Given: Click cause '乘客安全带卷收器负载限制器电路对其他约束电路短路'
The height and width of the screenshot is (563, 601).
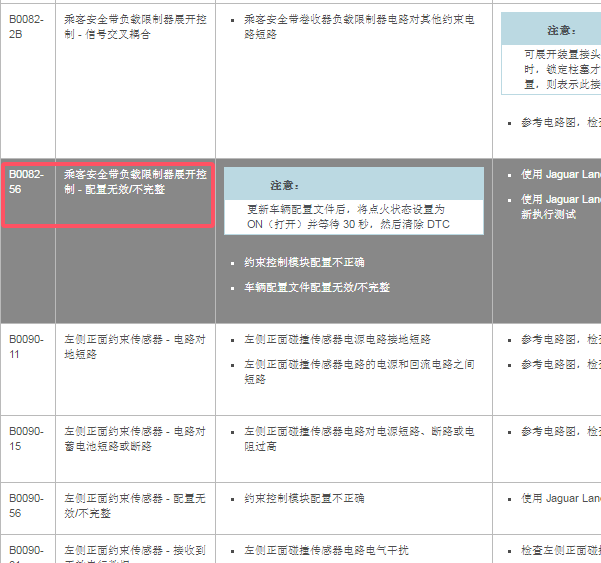Looking at the screenshot, I should (x=359, y=27).
